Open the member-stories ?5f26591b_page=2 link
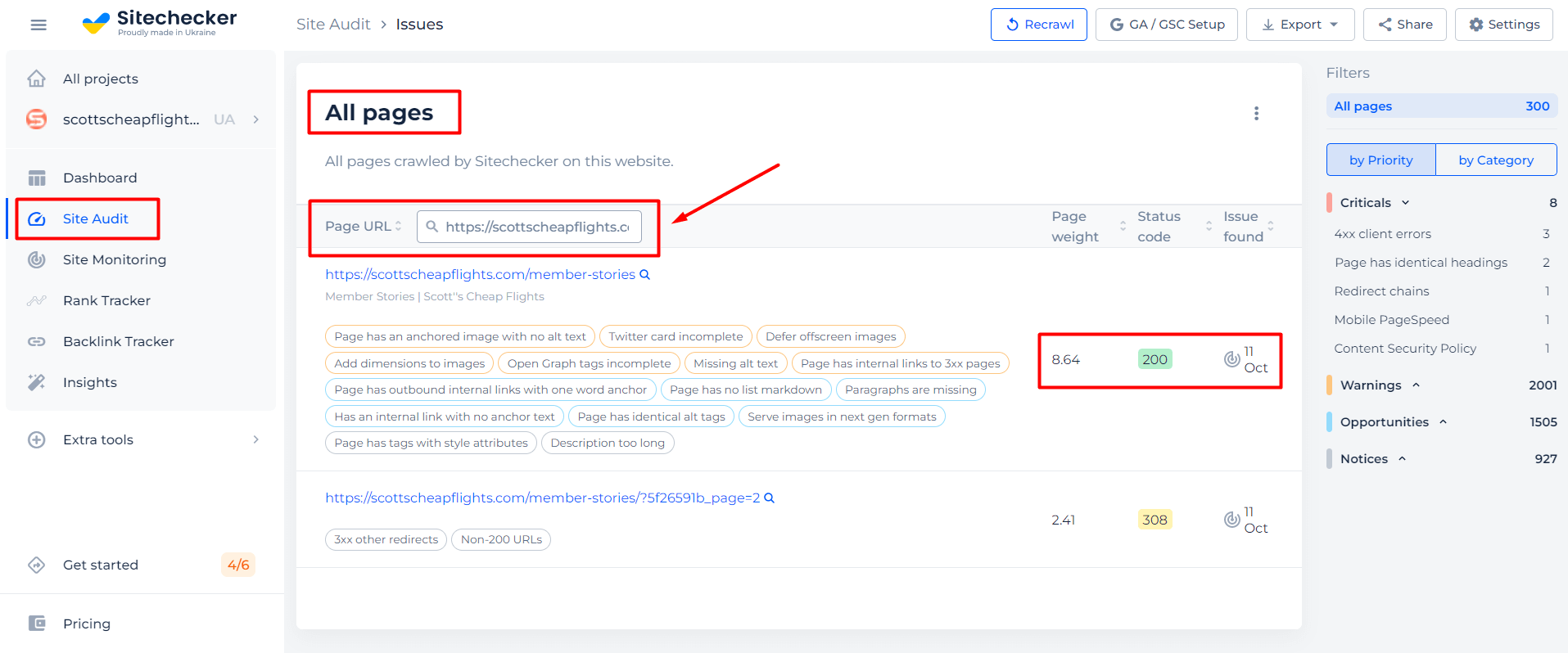The width and height of the screenshot is (1568, 653). click(542, 498)
